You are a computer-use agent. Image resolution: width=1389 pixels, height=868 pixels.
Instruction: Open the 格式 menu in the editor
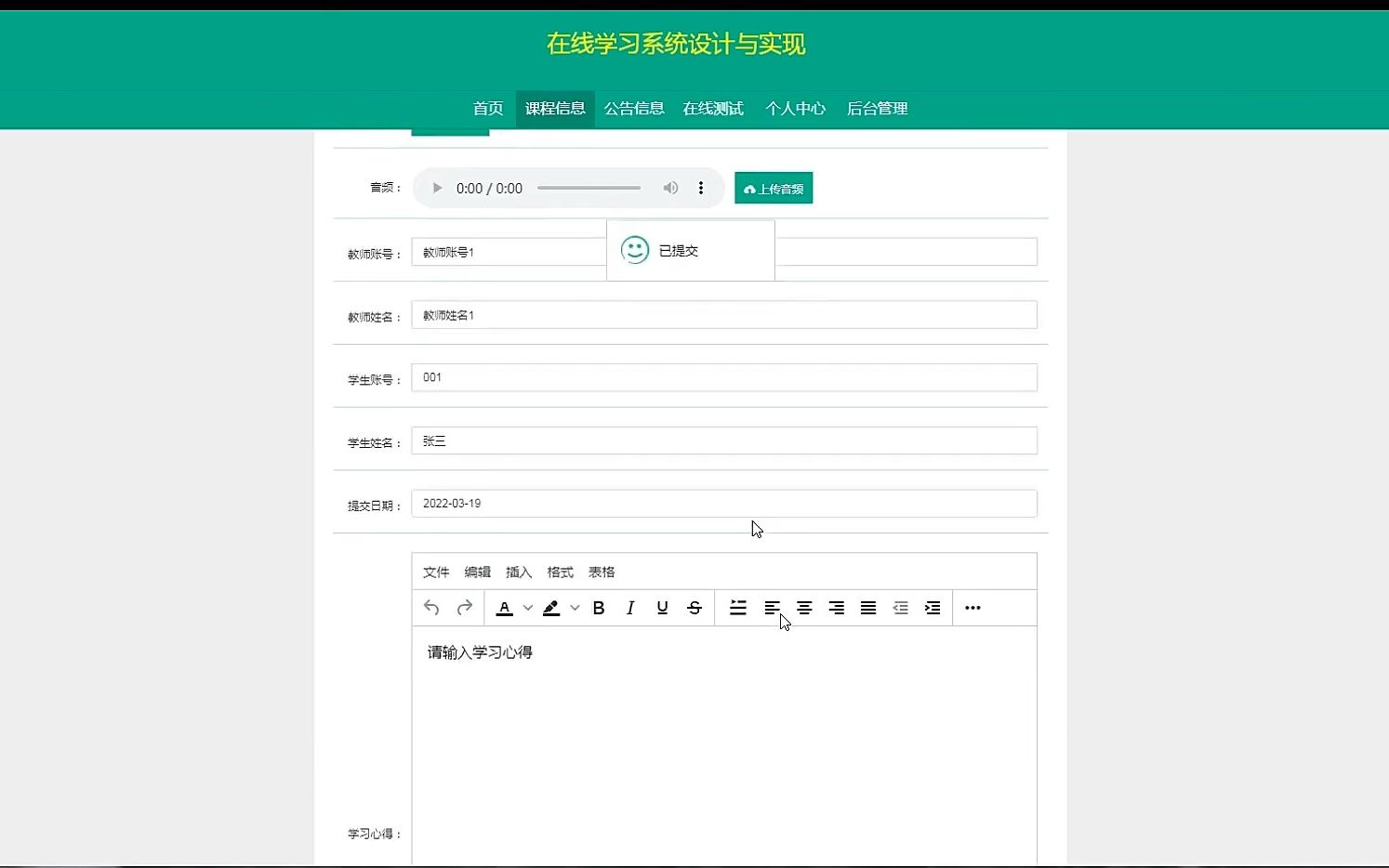pyautogui.click(x=560, y=572)
